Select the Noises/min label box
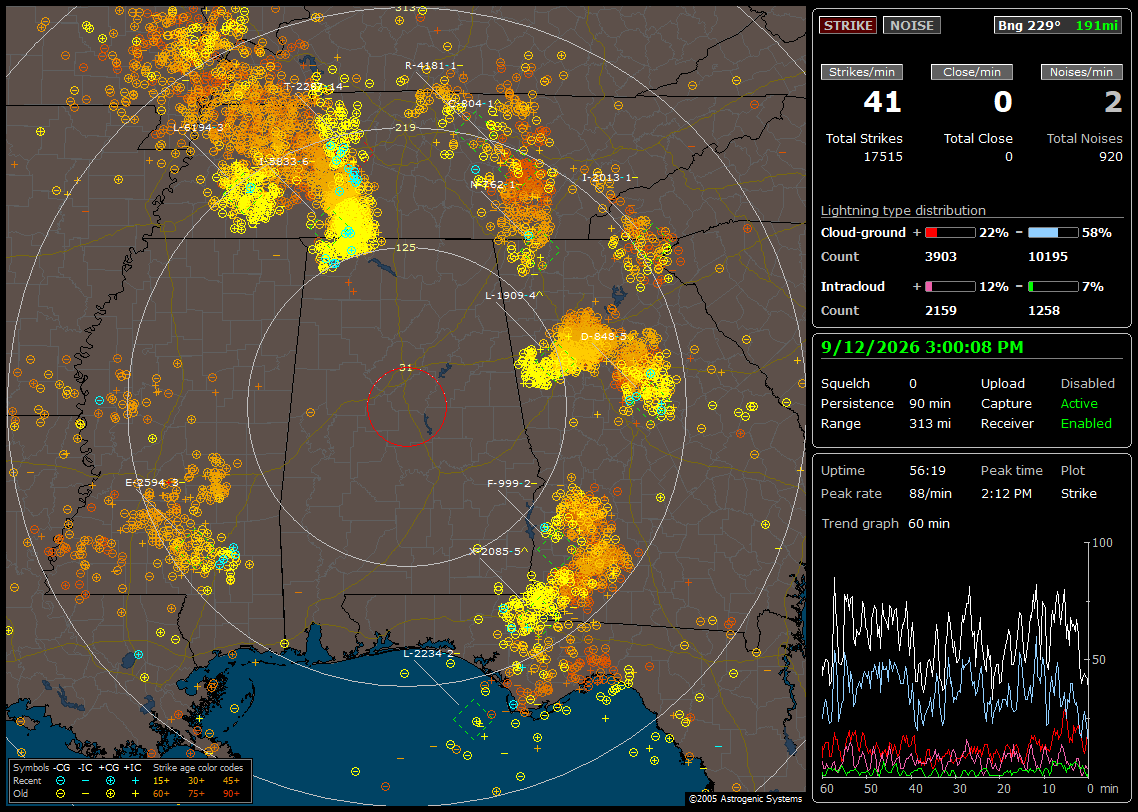 click(x=1081, y=72)
